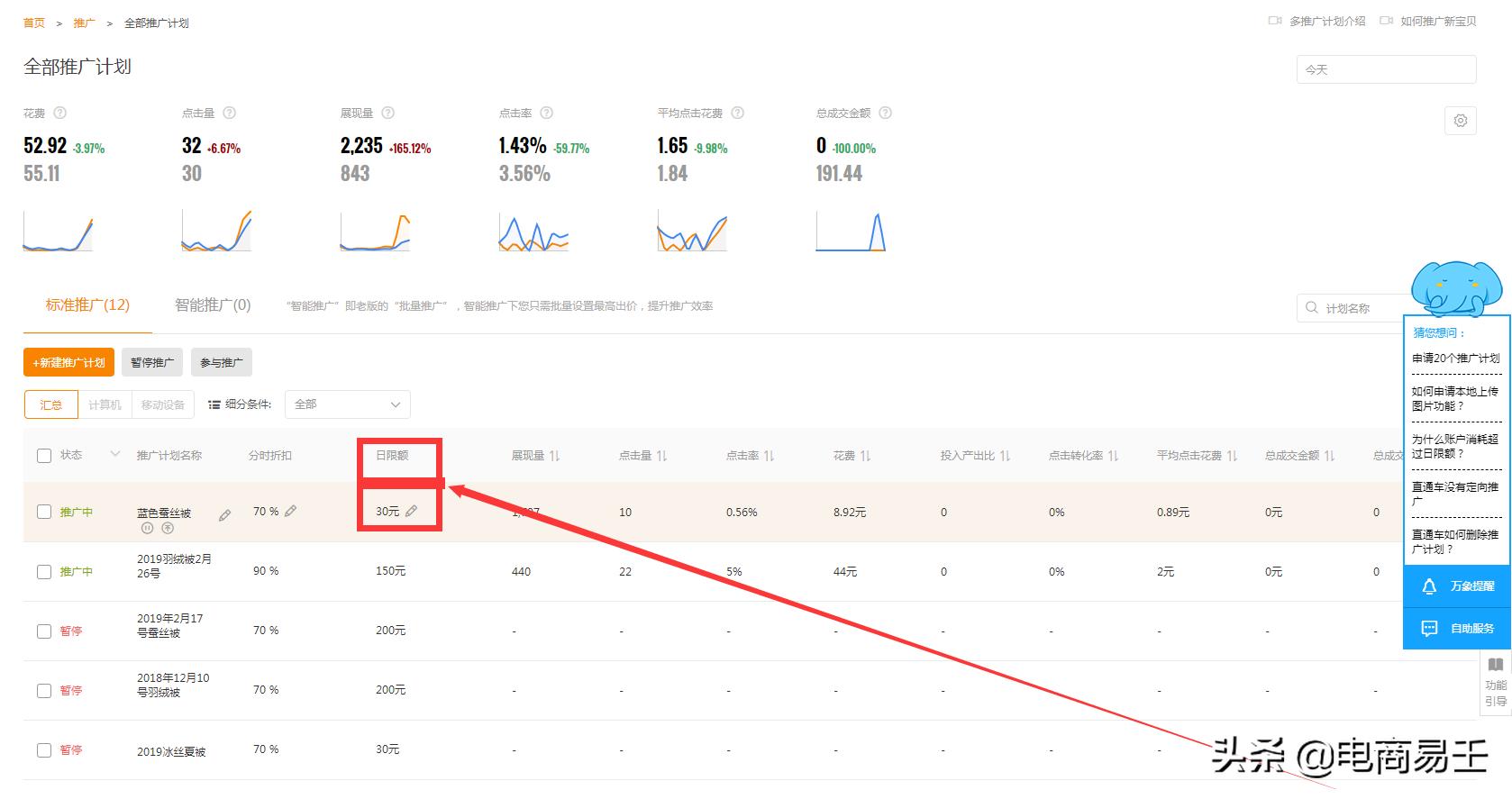
Task: Click the help icon beside 花费
Action: (60, 113)
